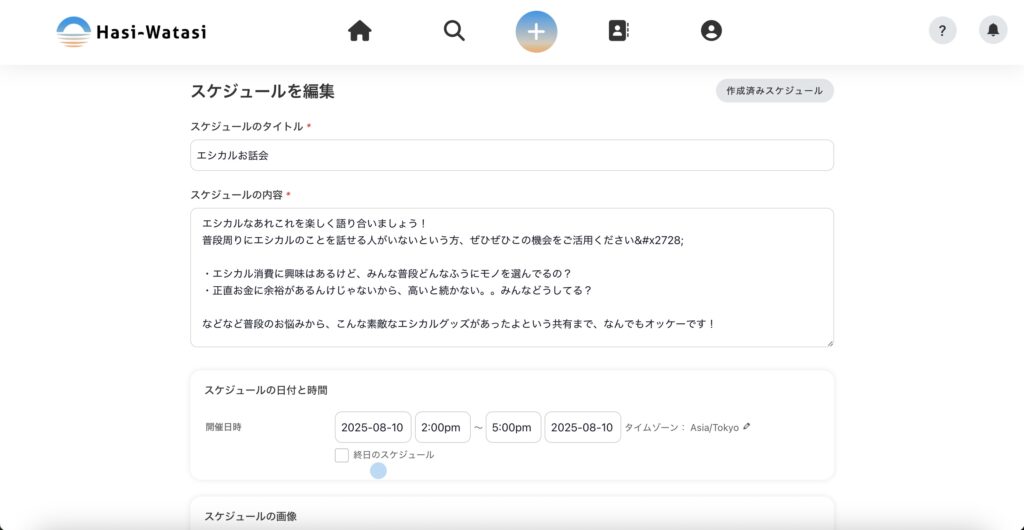The height and width of the screenshot is (530, 1024).
Task: Open notifications bell icon
Action: (x=992, y=31)
